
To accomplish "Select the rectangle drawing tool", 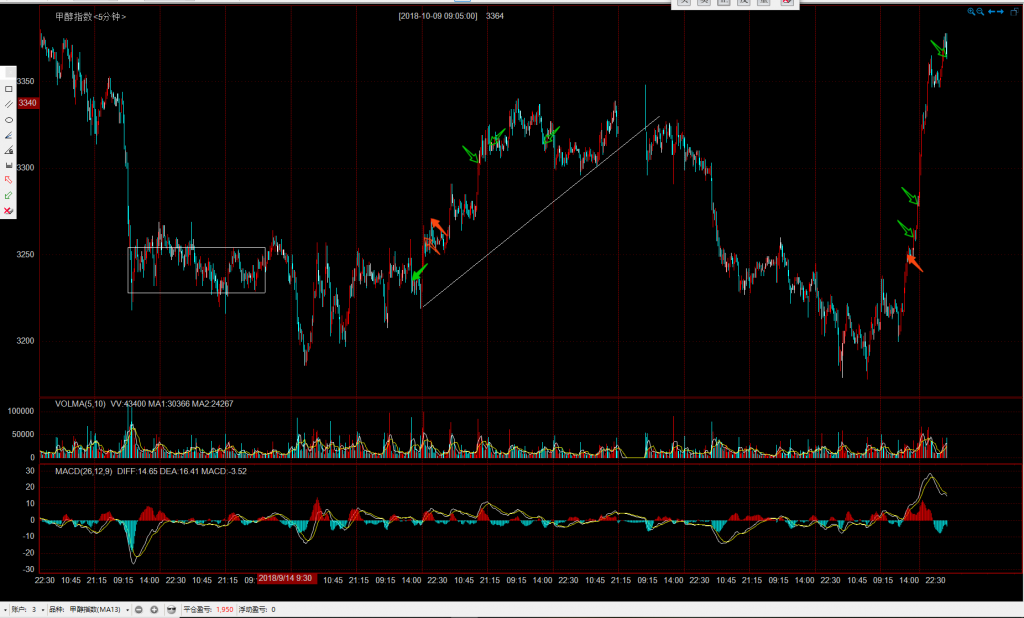I will tap(9, 89).
